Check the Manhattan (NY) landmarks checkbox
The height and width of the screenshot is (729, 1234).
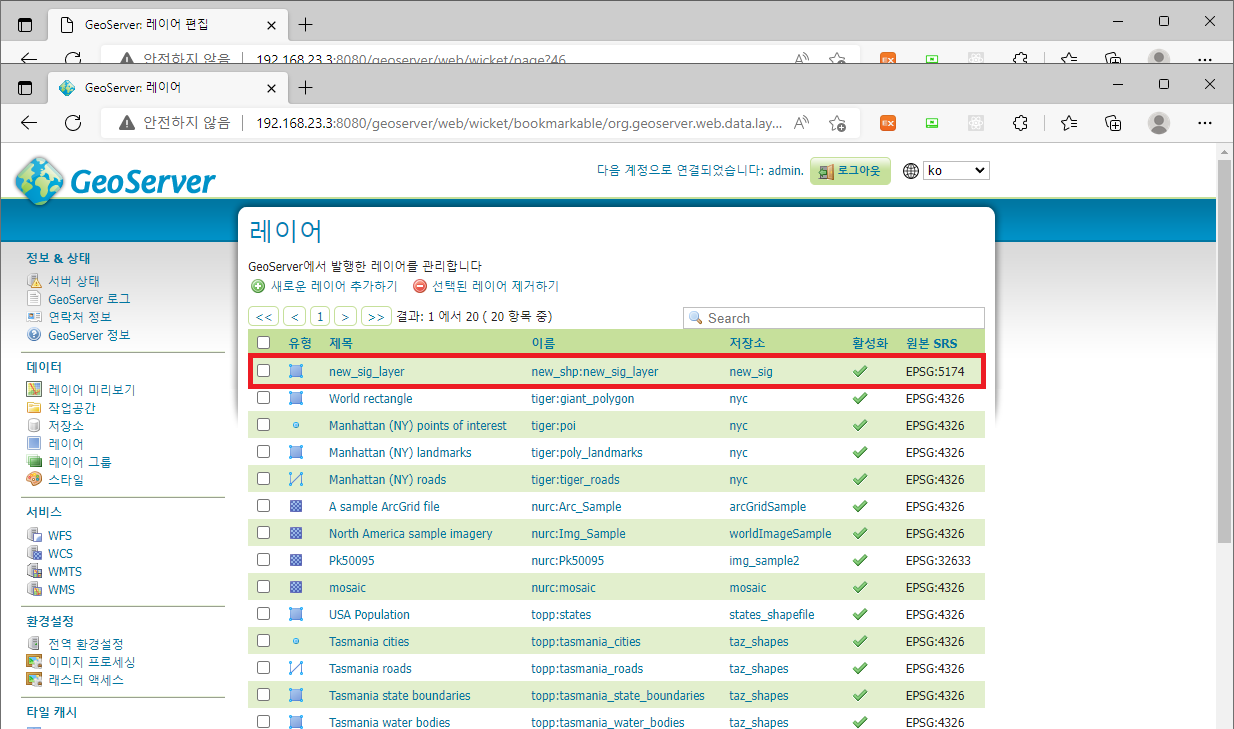click(x=263, y=452)
